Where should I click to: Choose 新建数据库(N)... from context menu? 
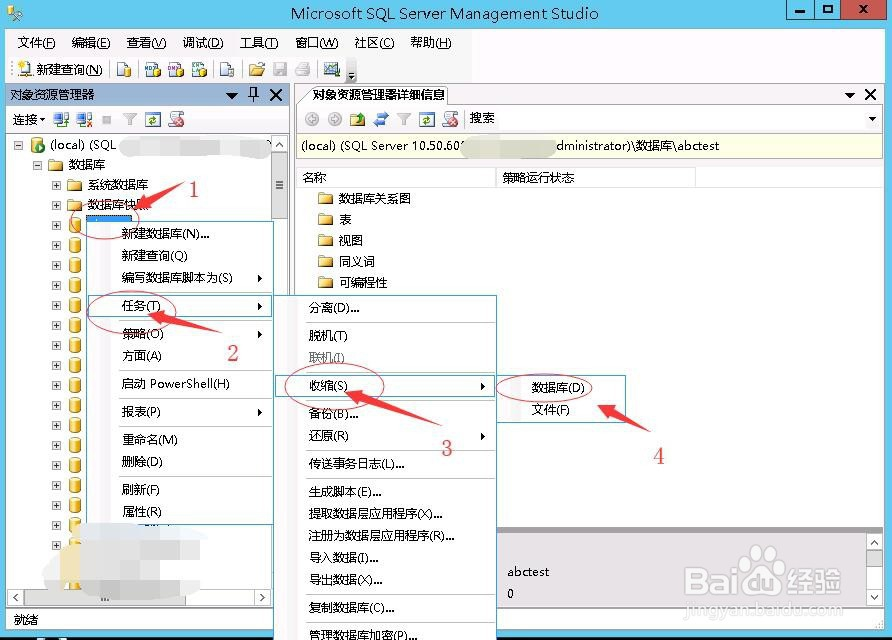click(x=180, y=234)
